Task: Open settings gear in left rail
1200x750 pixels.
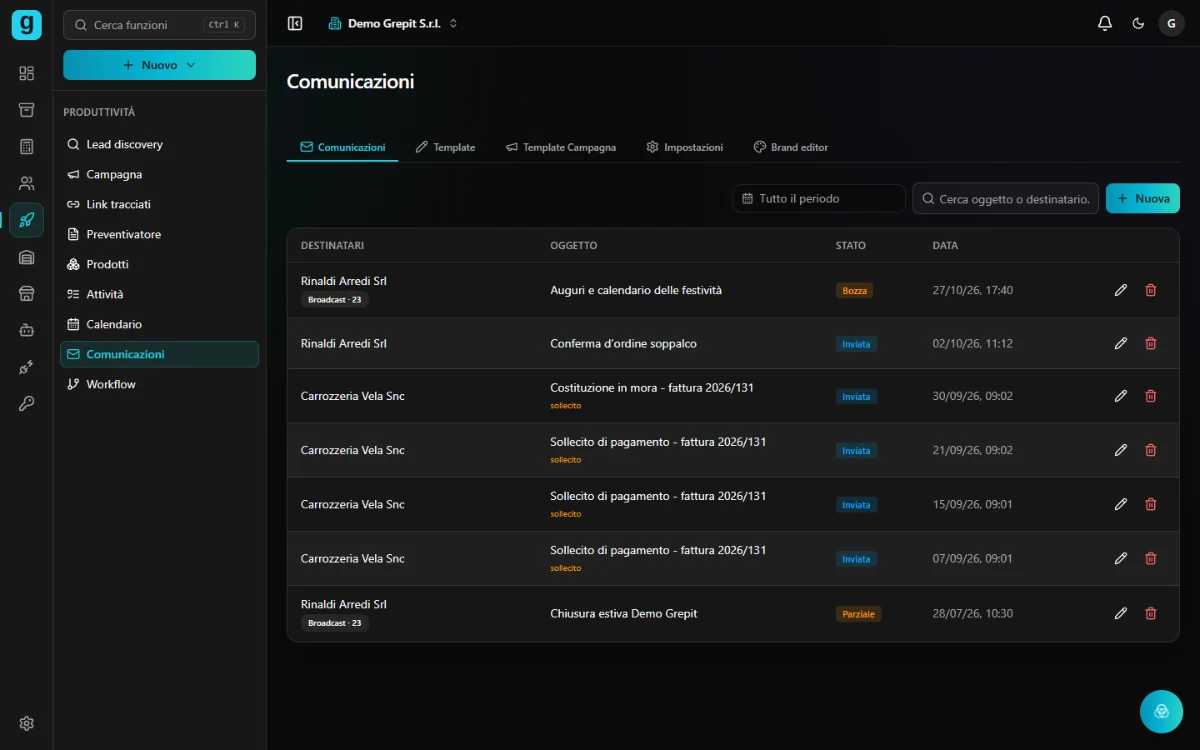Action: (x=27, y=723)
